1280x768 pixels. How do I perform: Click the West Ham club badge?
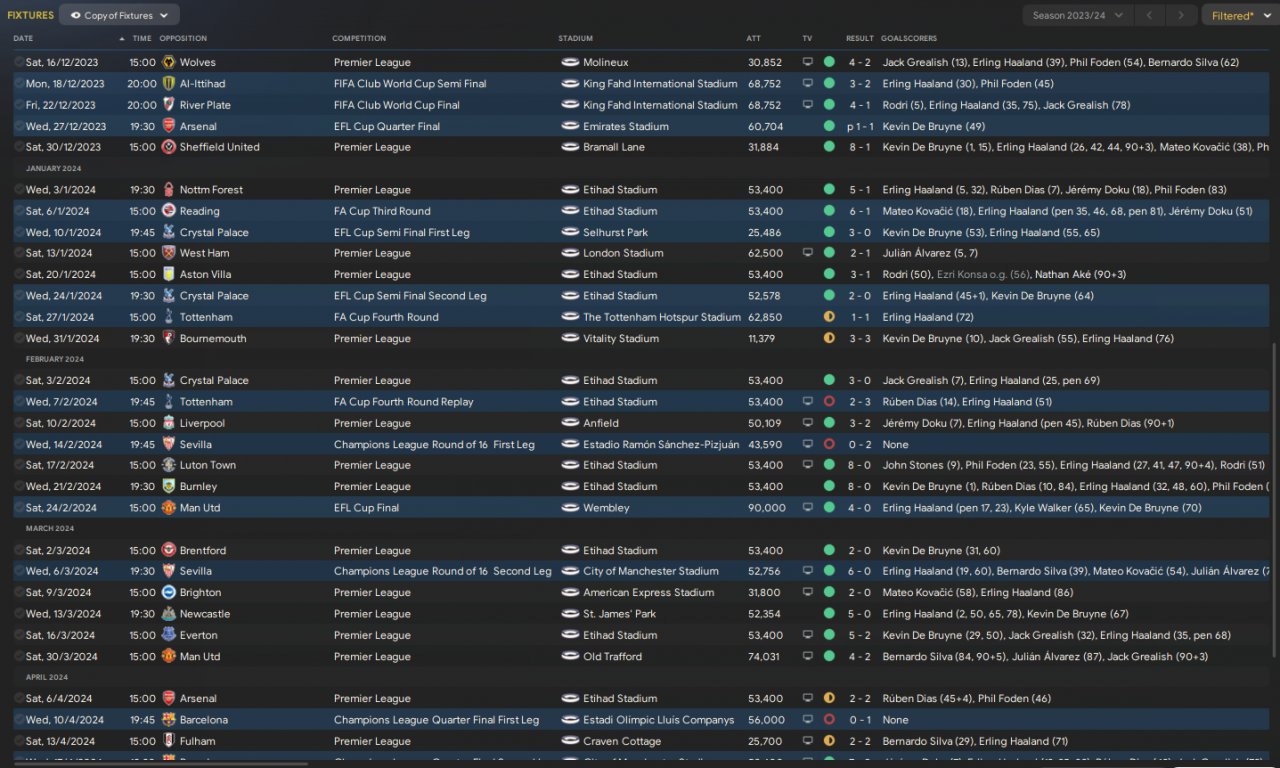point(169,253)
